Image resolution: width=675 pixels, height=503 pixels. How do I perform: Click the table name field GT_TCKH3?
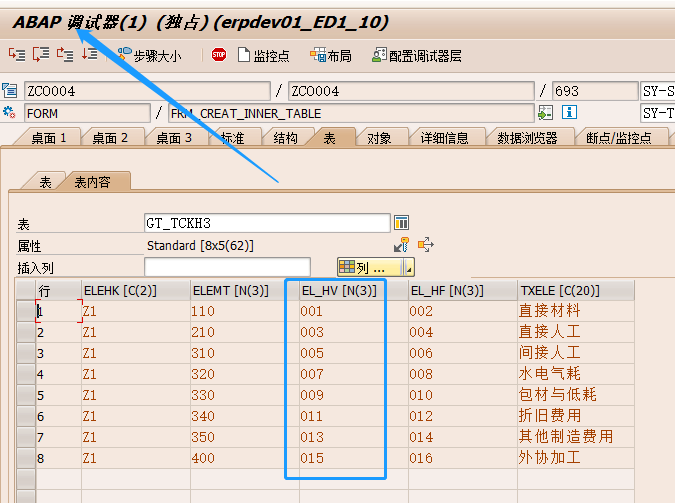tap(267, 223)
